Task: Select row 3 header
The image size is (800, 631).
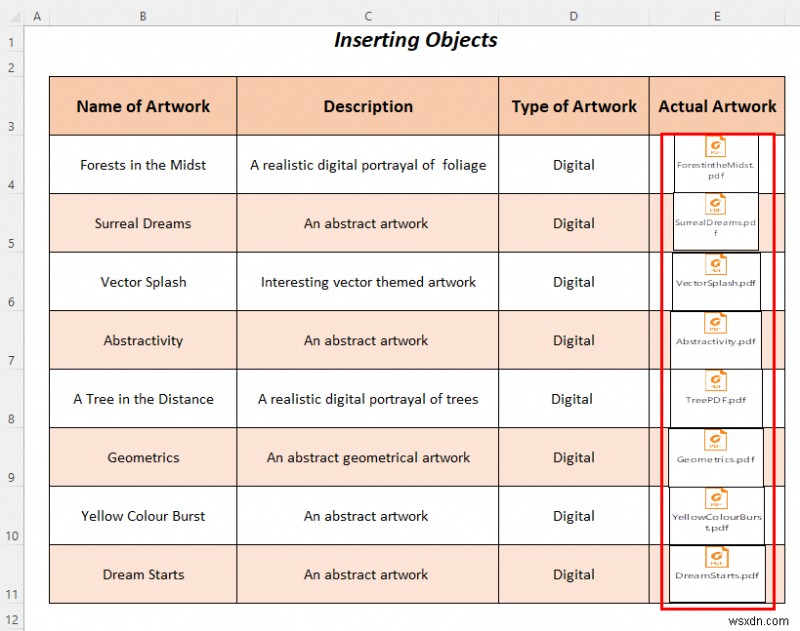Action: 12,106
